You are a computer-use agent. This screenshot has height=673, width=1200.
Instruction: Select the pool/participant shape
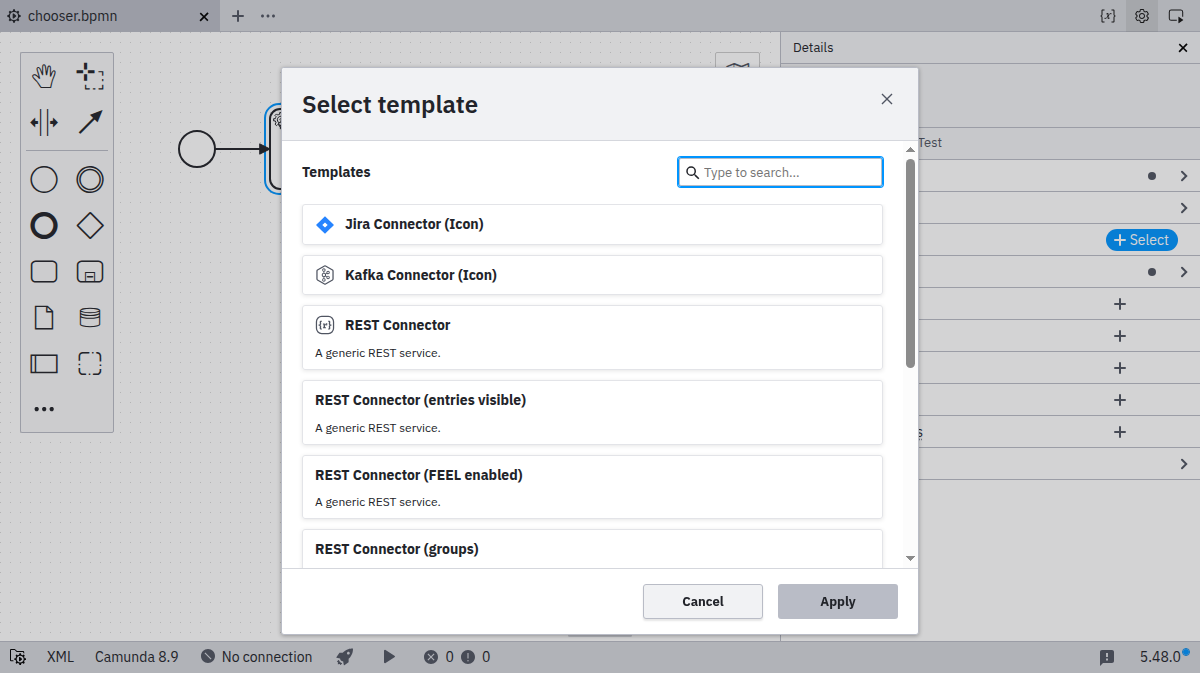point(44,364)
